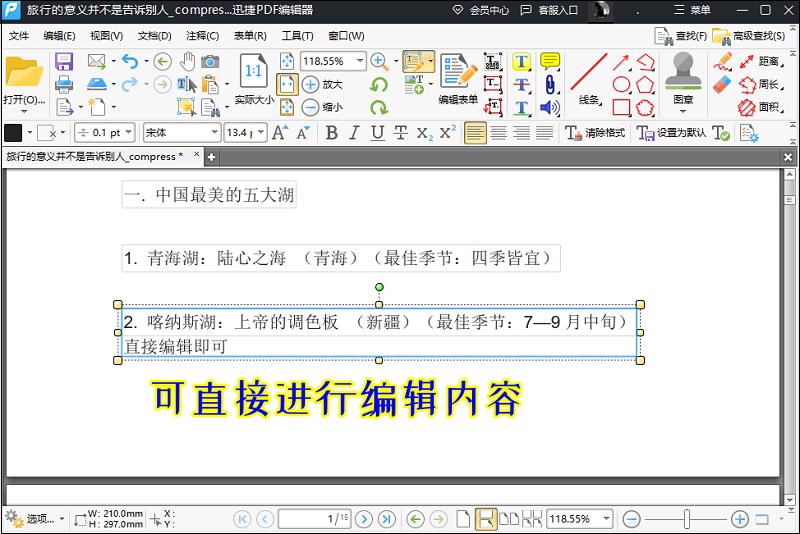The height and width of the screenshot is (534, 800).
Task: Add a sticky note comment
Action: coord(550,62)
